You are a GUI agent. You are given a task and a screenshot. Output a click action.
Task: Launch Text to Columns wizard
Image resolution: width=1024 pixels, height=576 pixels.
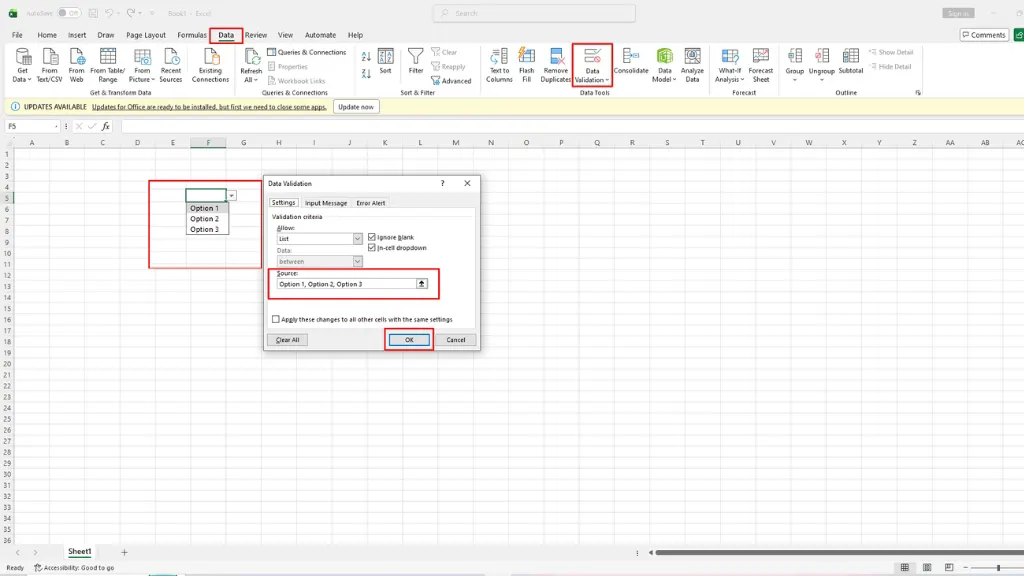[x=499, y=65]
